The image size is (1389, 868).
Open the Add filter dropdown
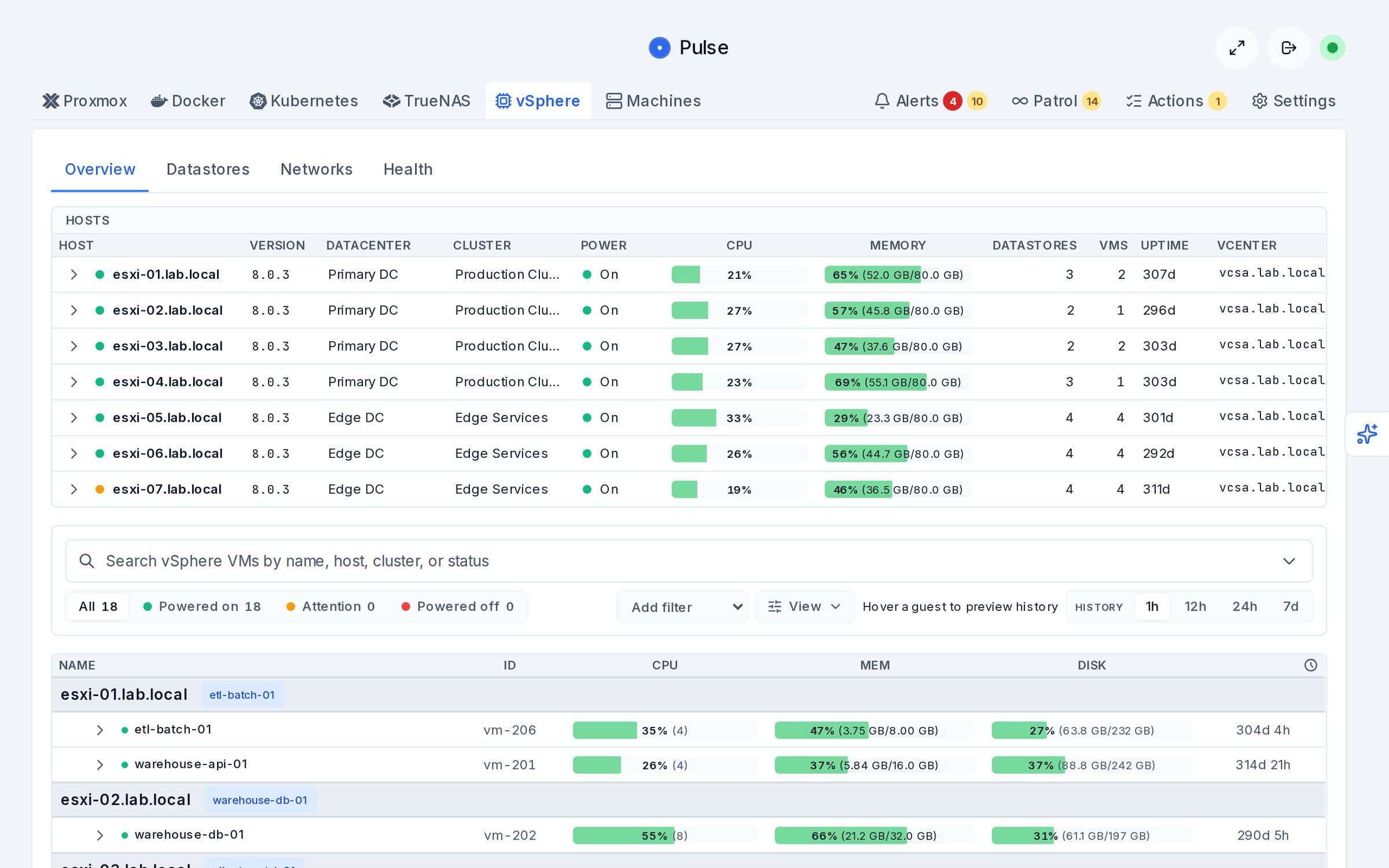coord(683,607)
